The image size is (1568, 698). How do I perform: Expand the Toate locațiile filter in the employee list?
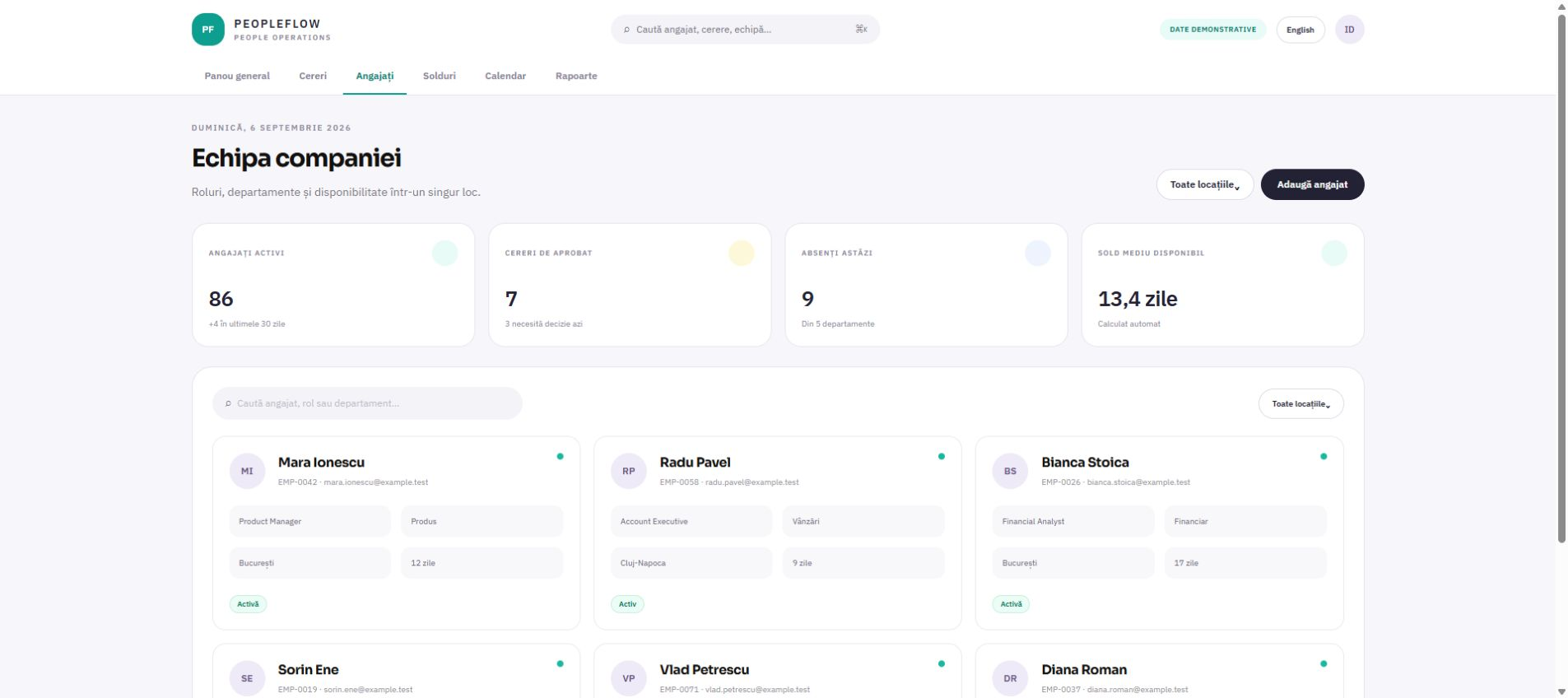point(1300,404)
